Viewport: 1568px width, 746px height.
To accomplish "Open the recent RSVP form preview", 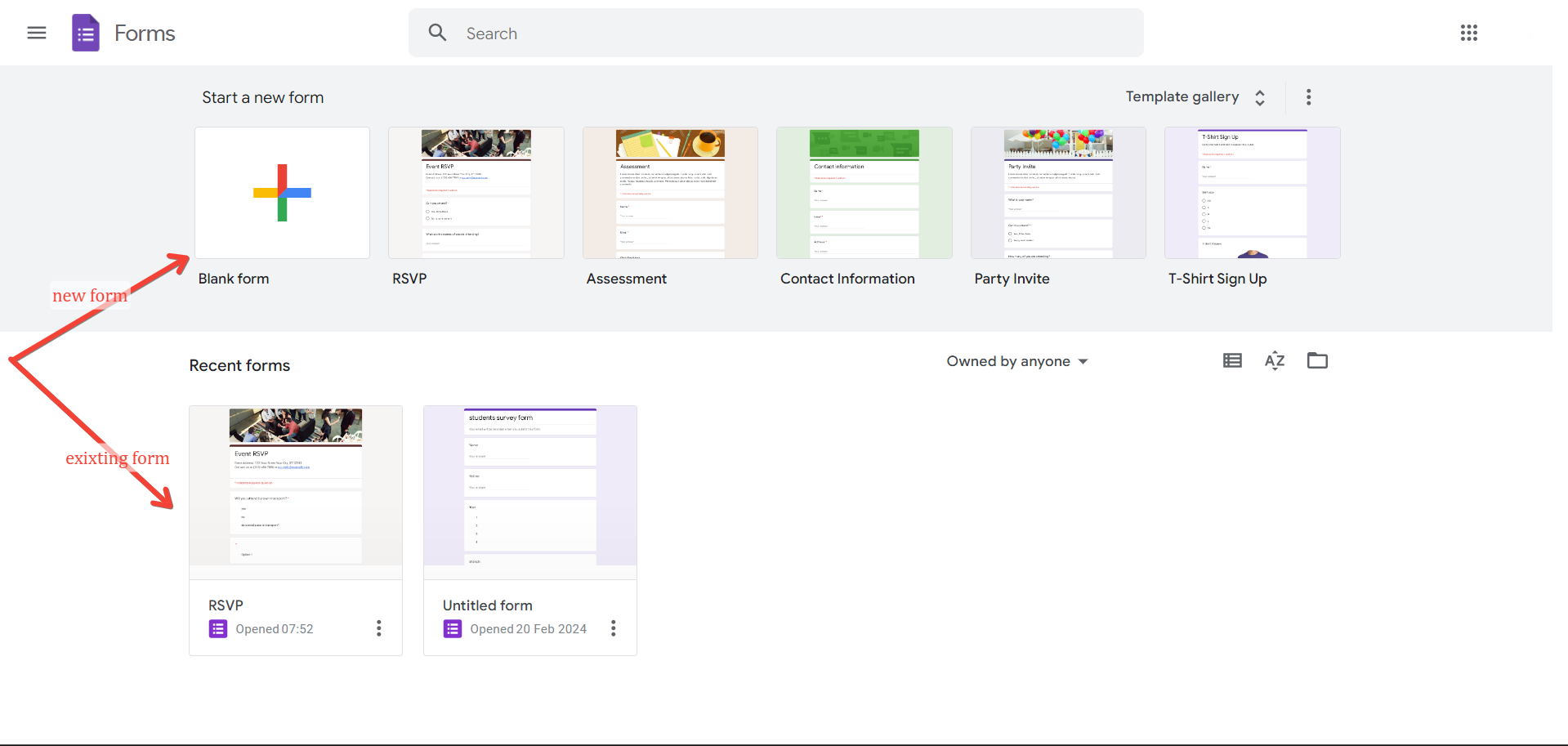I will tap(296, 493).
